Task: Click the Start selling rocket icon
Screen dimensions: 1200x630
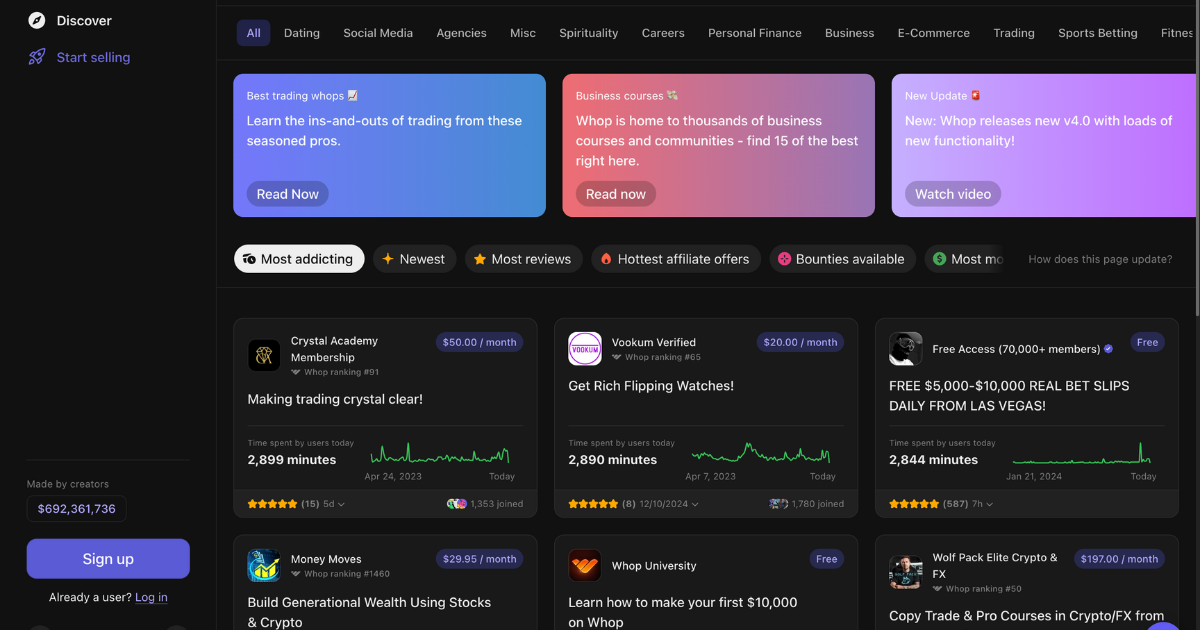Action: (x=37, y=57)
